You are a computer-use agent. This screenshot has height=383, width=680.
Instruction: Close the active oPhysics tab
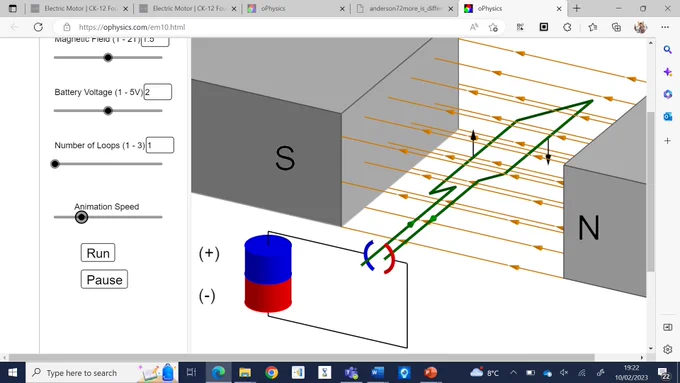click(x=559, y=9)
